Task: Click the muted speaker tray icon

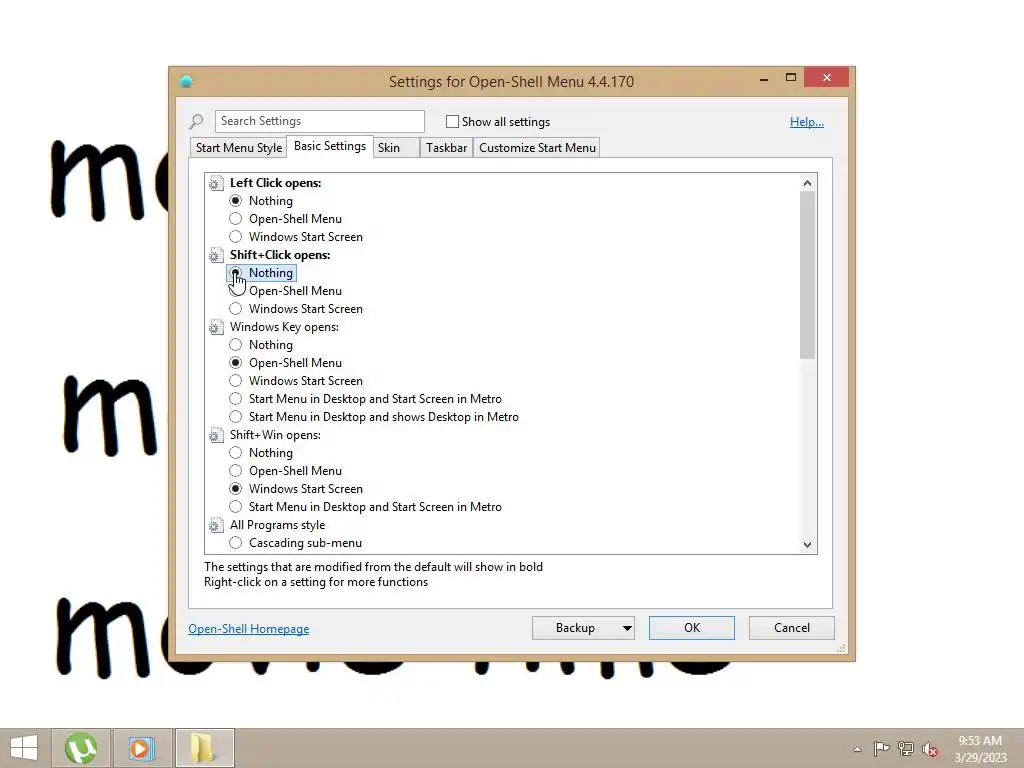Action: pos(930,749)
